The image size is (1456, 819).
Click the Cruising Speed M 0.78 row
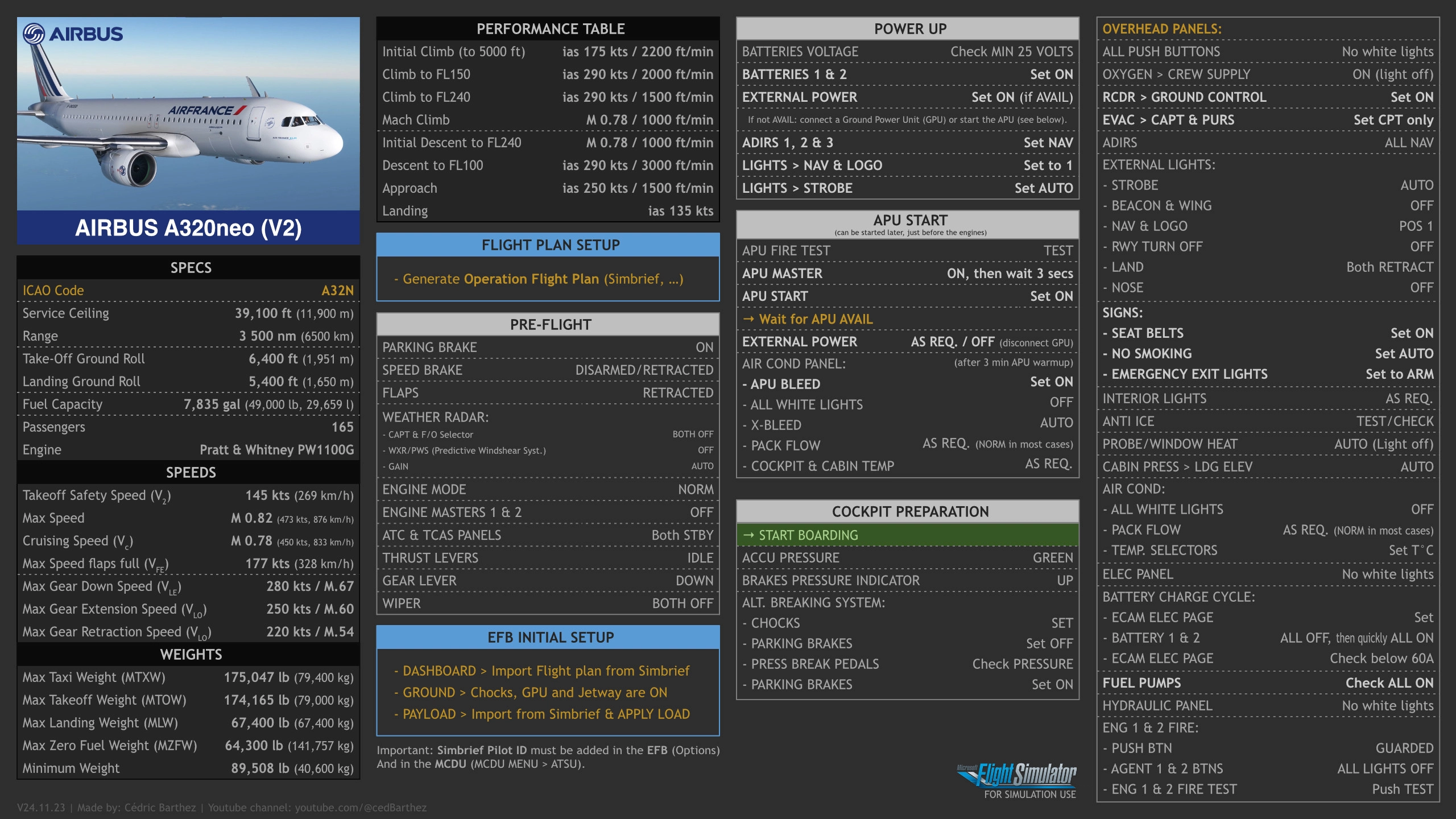click(x=188, y=540)
